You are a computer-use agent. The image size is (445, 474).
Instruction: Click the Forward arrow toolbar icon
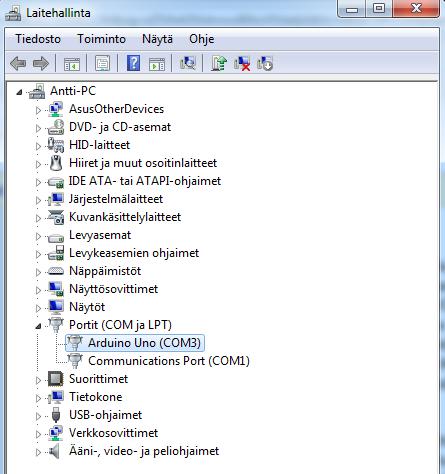(41, 63)
